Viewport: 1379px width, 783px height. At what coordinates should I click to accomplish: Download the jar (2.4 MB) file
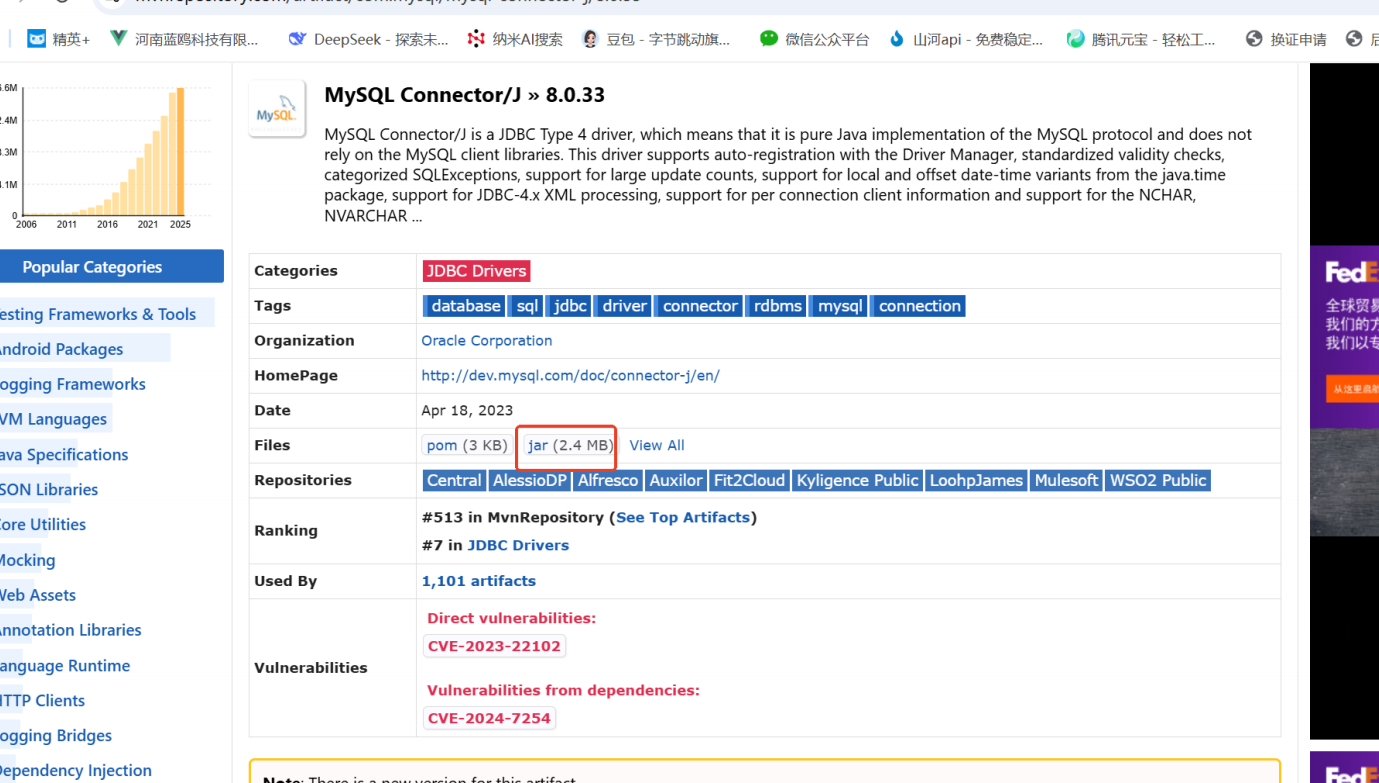pyautogui.click(x=569, y=446)
